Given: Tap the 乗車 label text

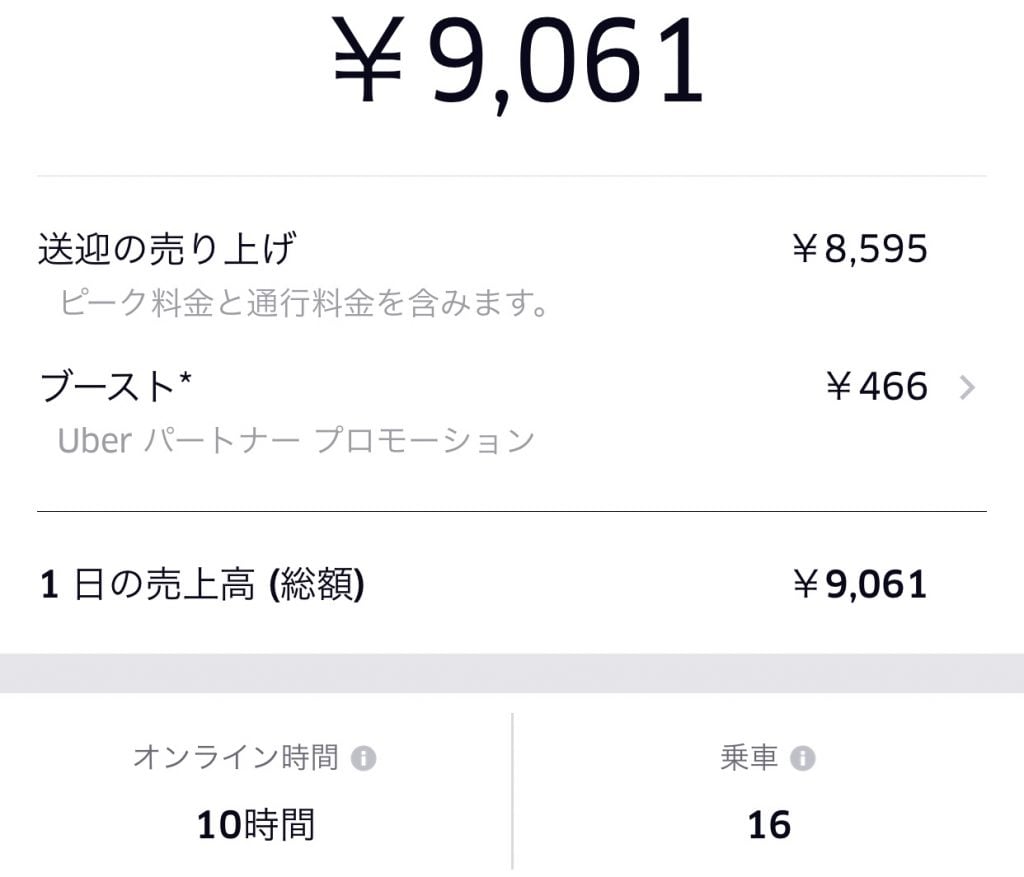Looking at the screenshot, I should point(749,758).
